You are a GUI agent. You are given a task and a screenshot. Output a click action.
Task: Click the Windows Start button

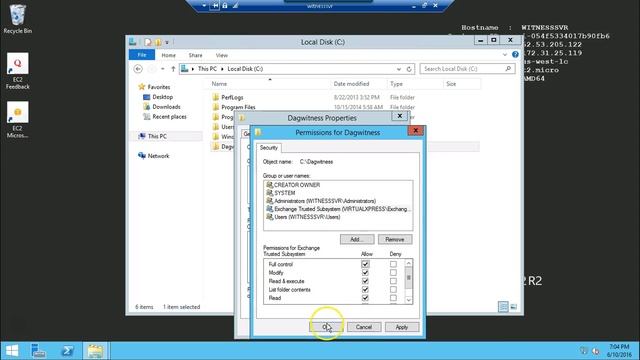pyautogui.click(x=12, y=351)
